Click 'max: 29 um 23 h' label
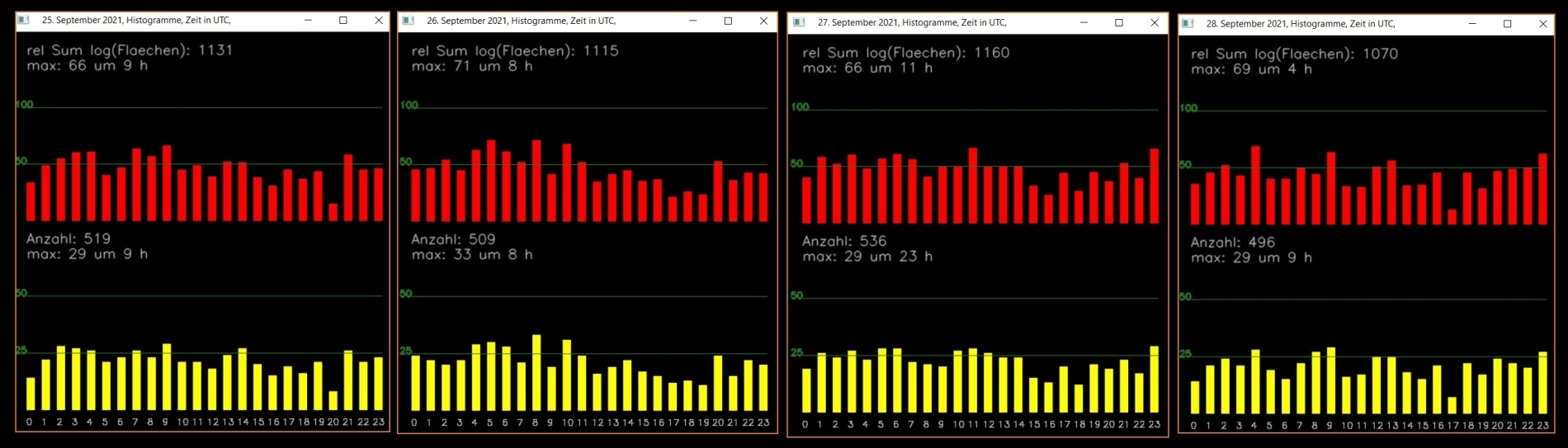Screen dimensions: 1568x448 coord(867,257)
